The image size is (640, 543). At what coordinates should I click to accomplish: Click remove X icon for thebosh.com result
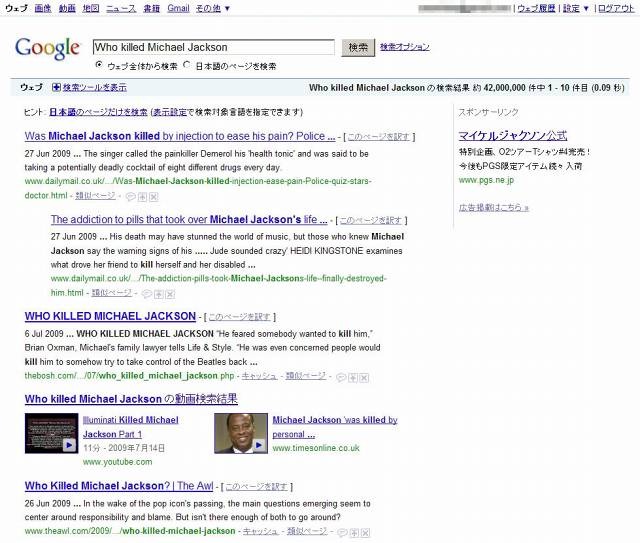[x=364, y=378]
